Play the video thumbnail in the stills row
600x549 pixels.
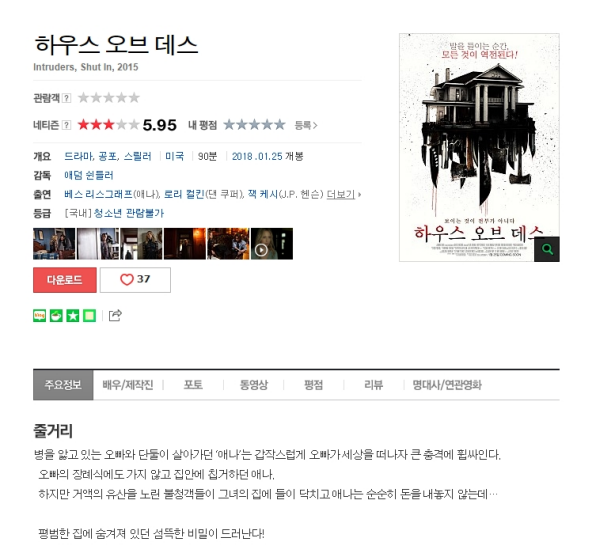click(272, 244)
